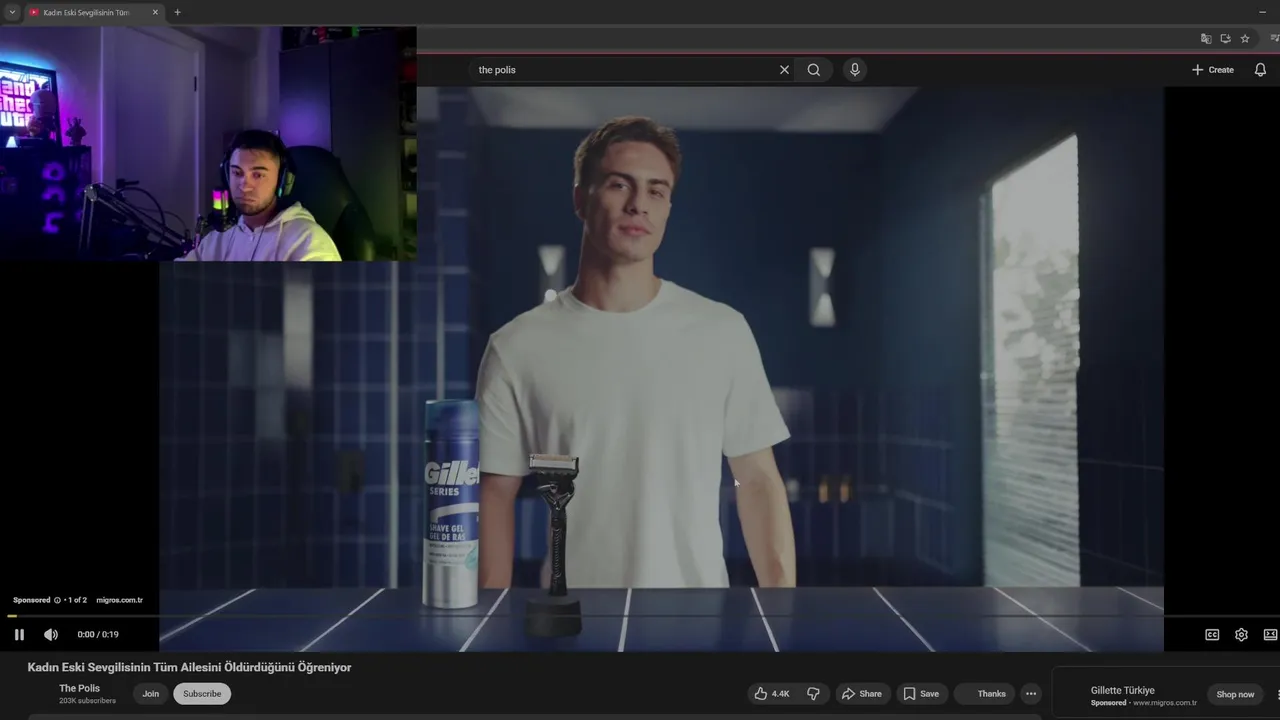Click the '0:00 / 0:19' time display
Image resolution: width=1280 pixels, height=720 pixels.
point(98,634)
